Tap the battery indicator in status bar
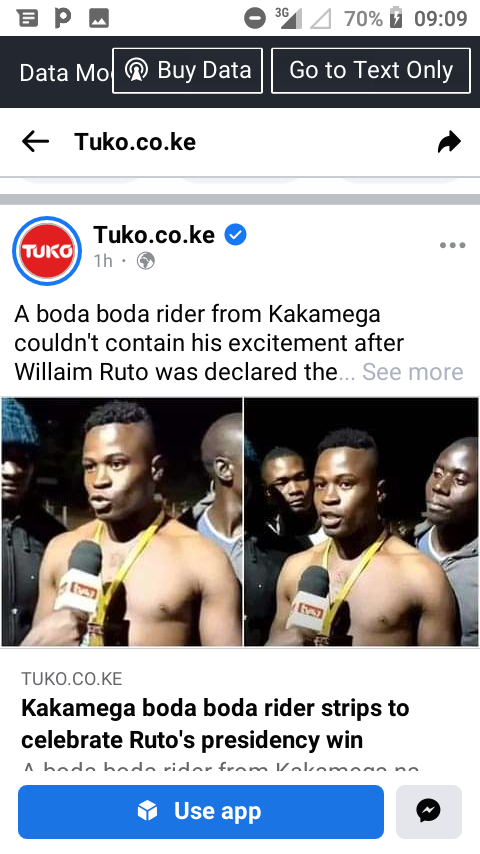 click(x=396, y=18)
